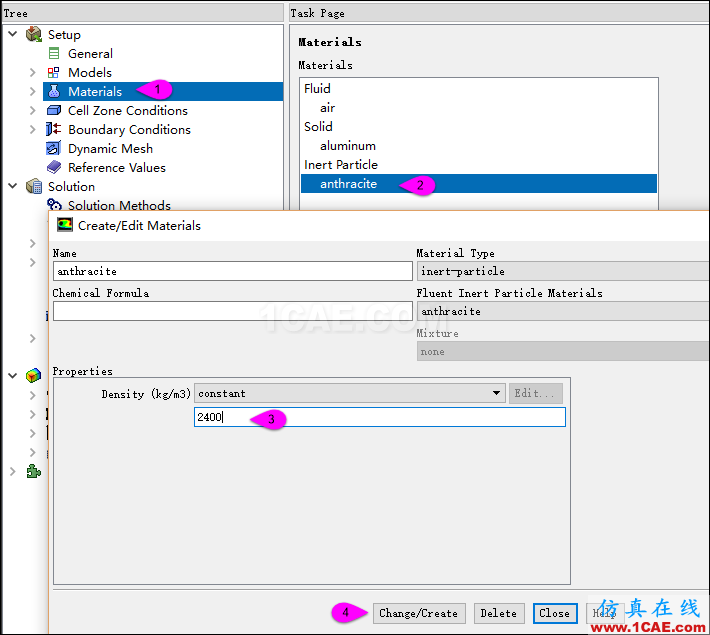
Task: Expand the Boundary Conditions node
Action: pyautogui.click(x=32, y=130)
